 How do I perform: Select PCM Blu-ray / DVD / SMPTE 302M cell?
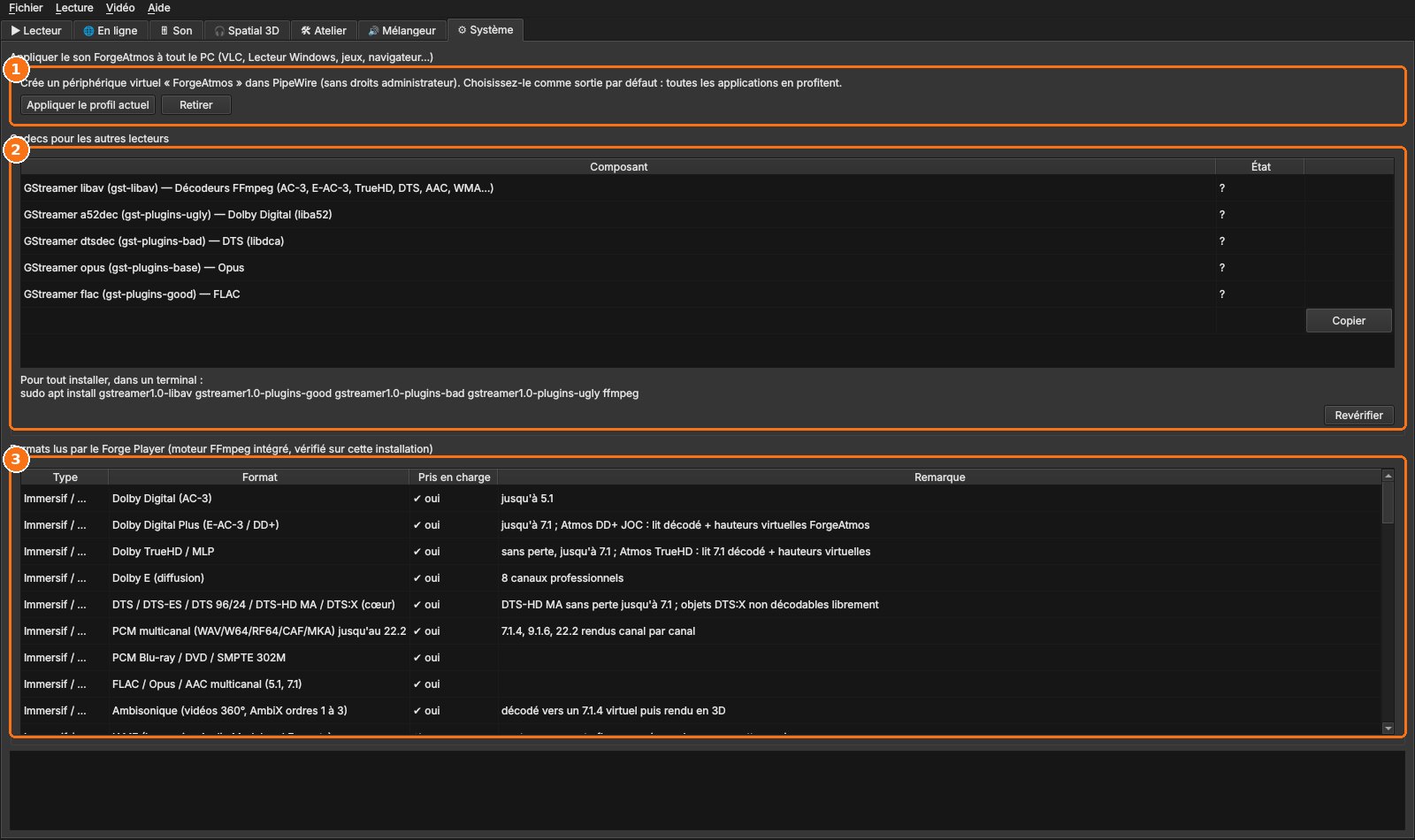click(259, 658)
